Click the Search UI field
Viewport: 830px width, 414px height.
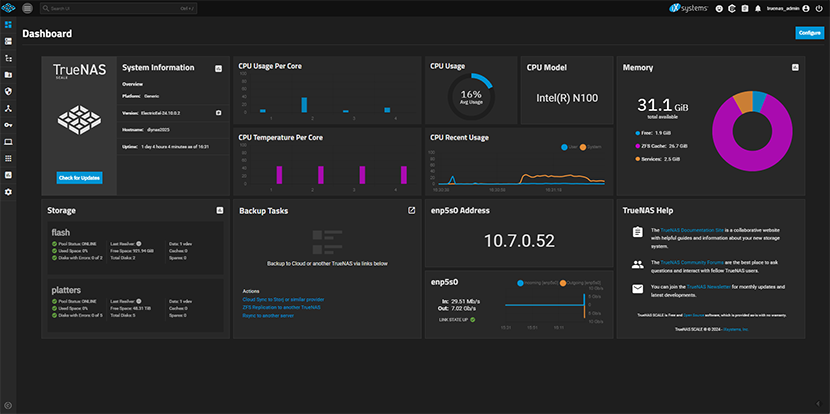119,8
